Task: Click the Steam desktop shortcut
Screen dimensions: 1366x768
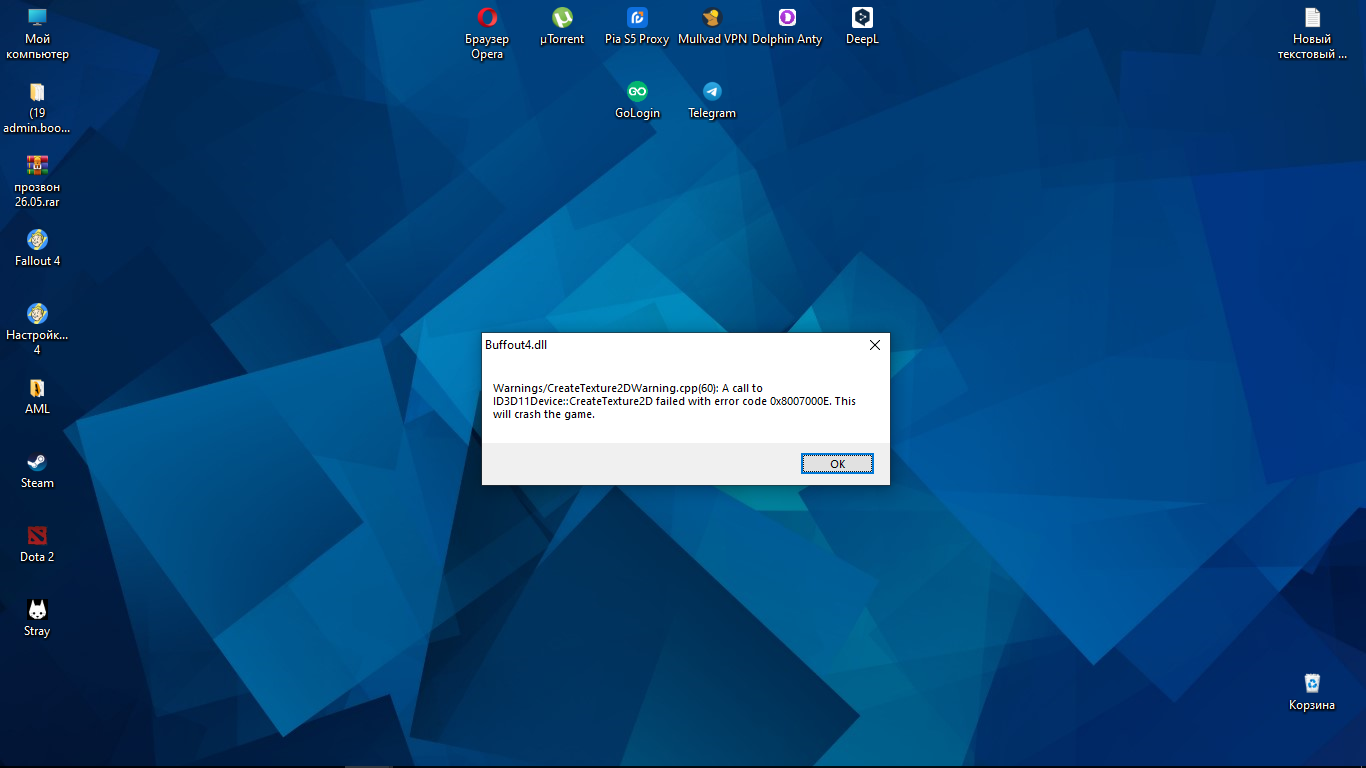Action: point(37,462)
